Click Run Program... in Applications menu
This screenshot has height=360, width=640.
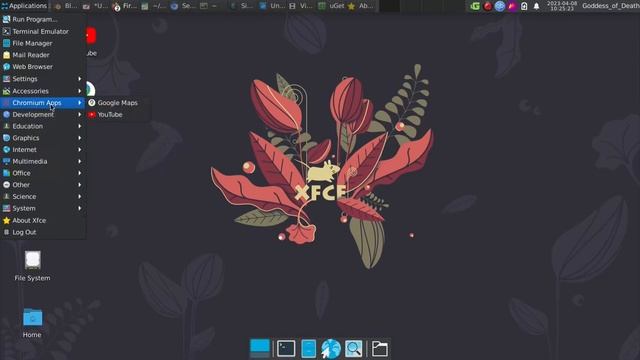[x=43, y=19]
